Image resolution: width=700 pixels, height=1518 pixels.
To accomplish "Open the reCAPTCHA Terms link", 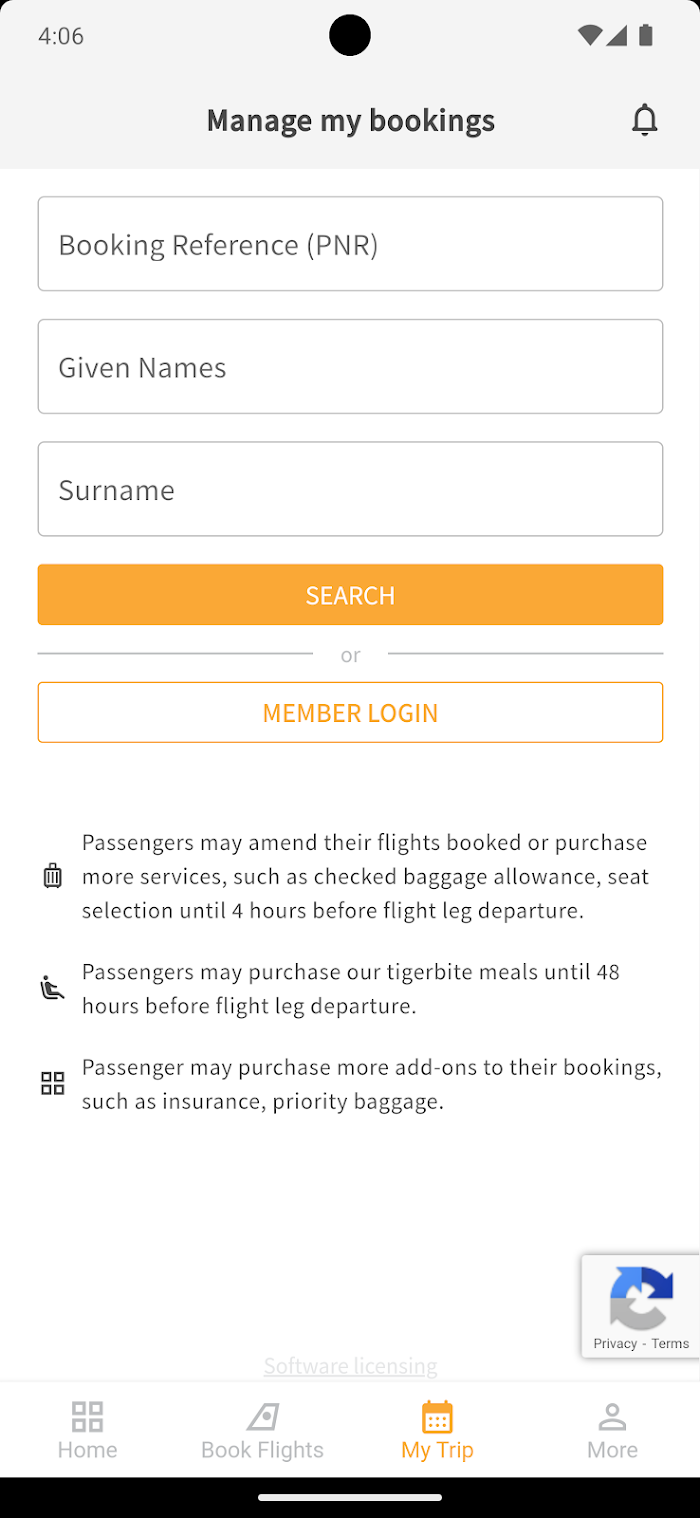I will tap(670, 1343).
